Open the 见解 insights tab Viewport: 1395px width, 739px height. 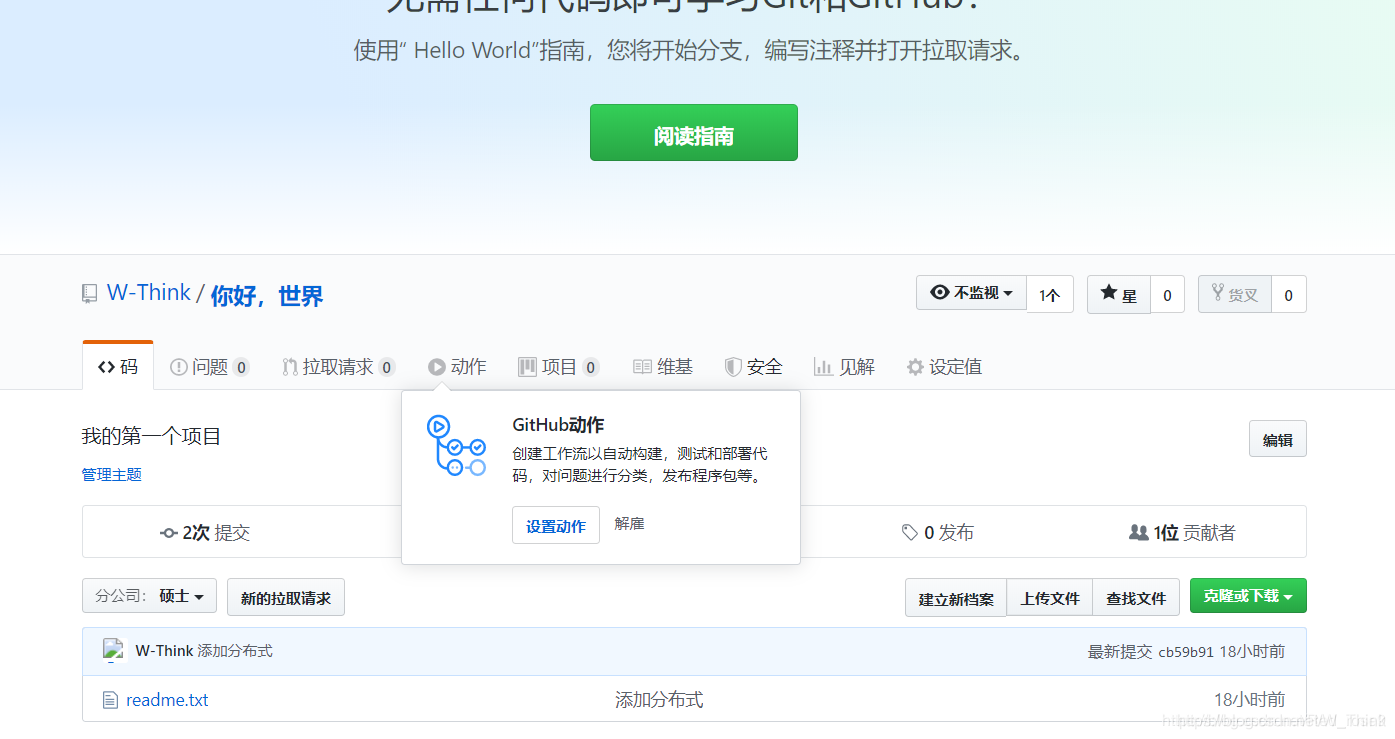tap(844, 367)
